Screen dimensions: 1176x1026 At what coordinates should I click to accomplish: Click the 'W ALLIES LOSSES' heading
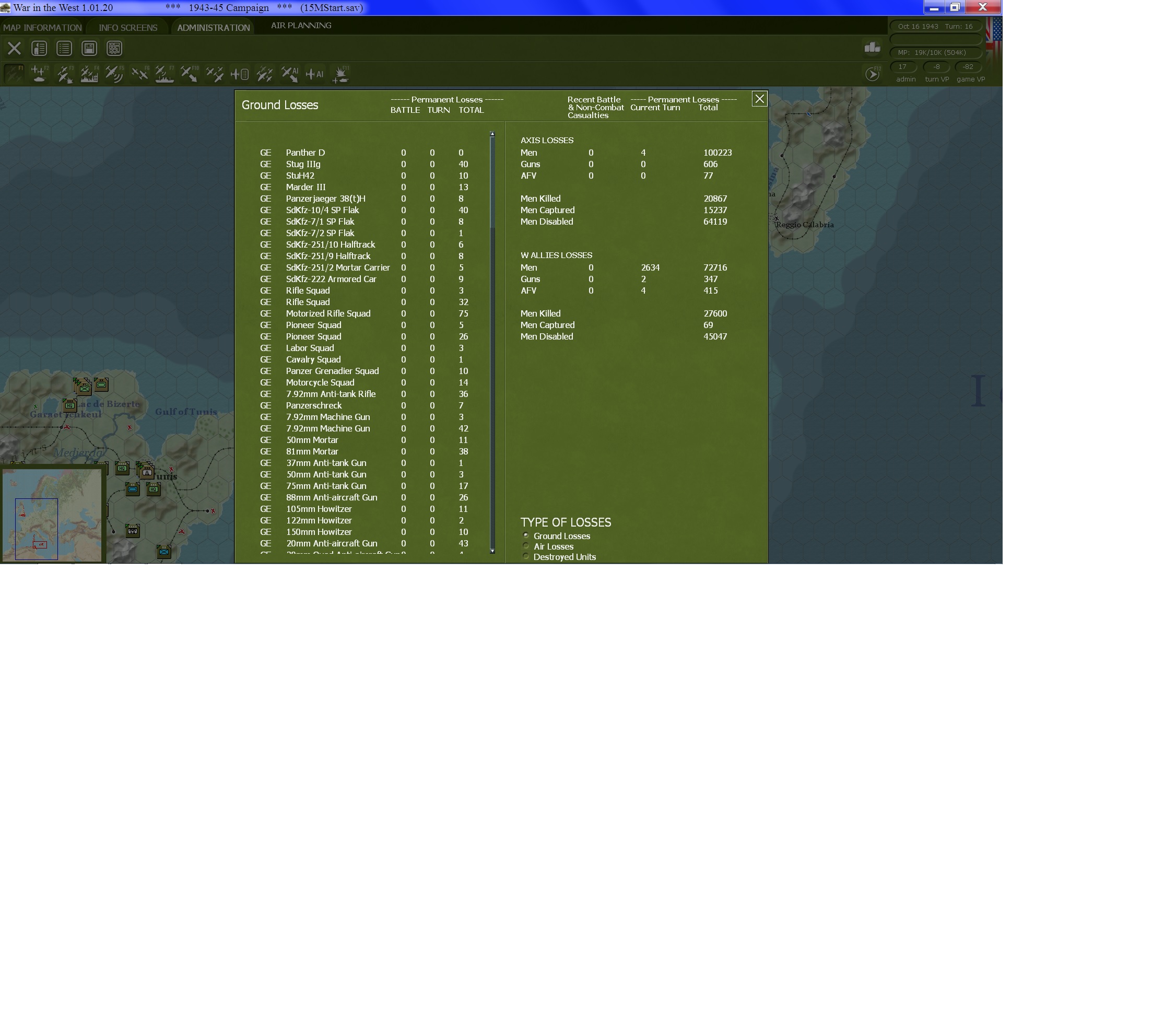[x=556, y=255]
